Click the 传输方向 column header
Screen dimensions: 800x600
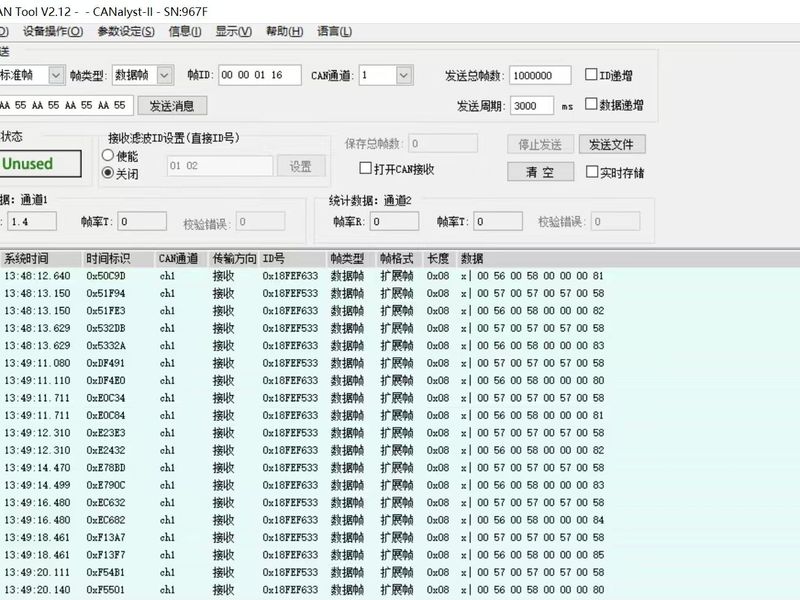tap(234, 259)
